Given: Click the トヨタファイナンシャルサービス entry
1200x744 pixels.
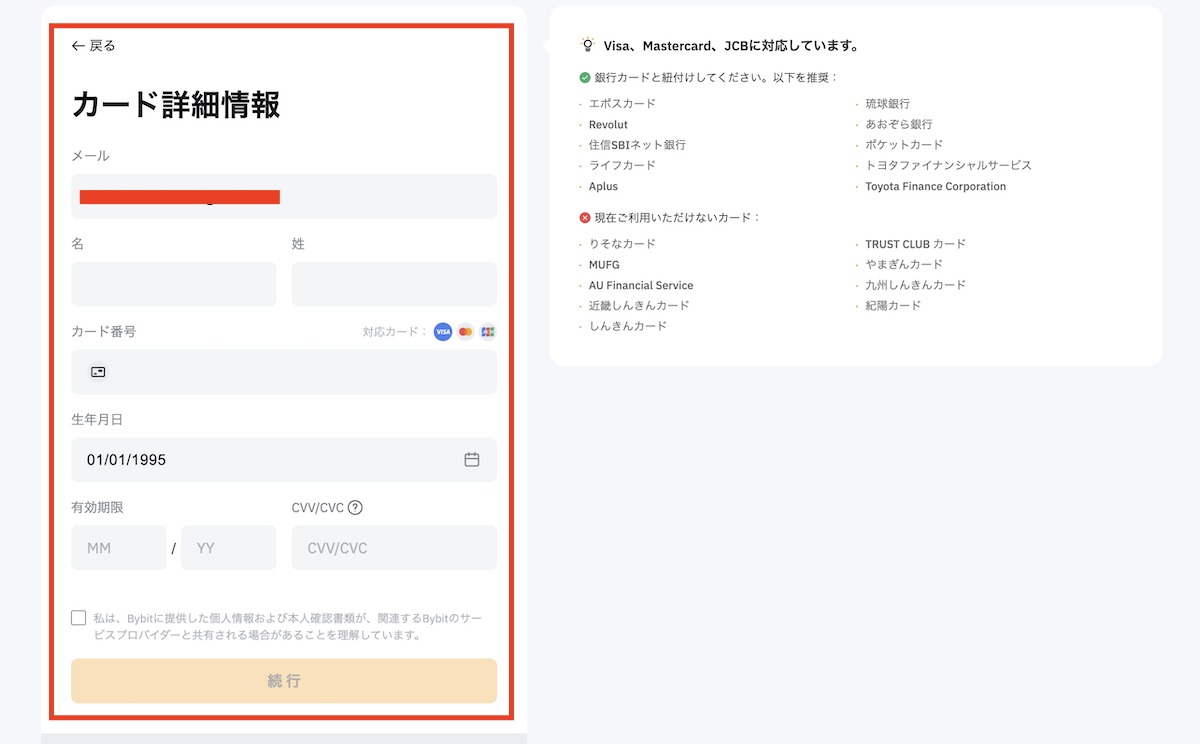Looking at the screenshot, I should (949, 165).
